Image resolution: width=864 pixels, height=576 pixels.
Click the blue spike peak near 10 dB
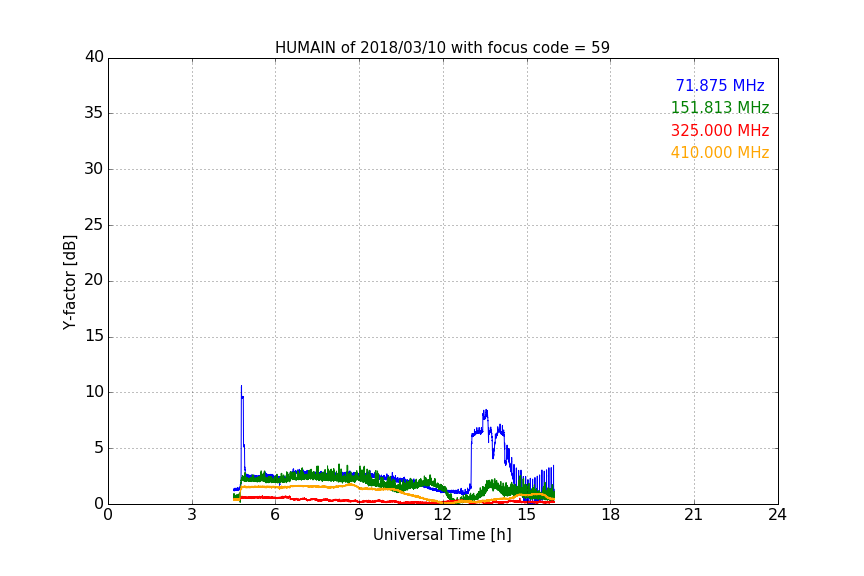point(241,386)
